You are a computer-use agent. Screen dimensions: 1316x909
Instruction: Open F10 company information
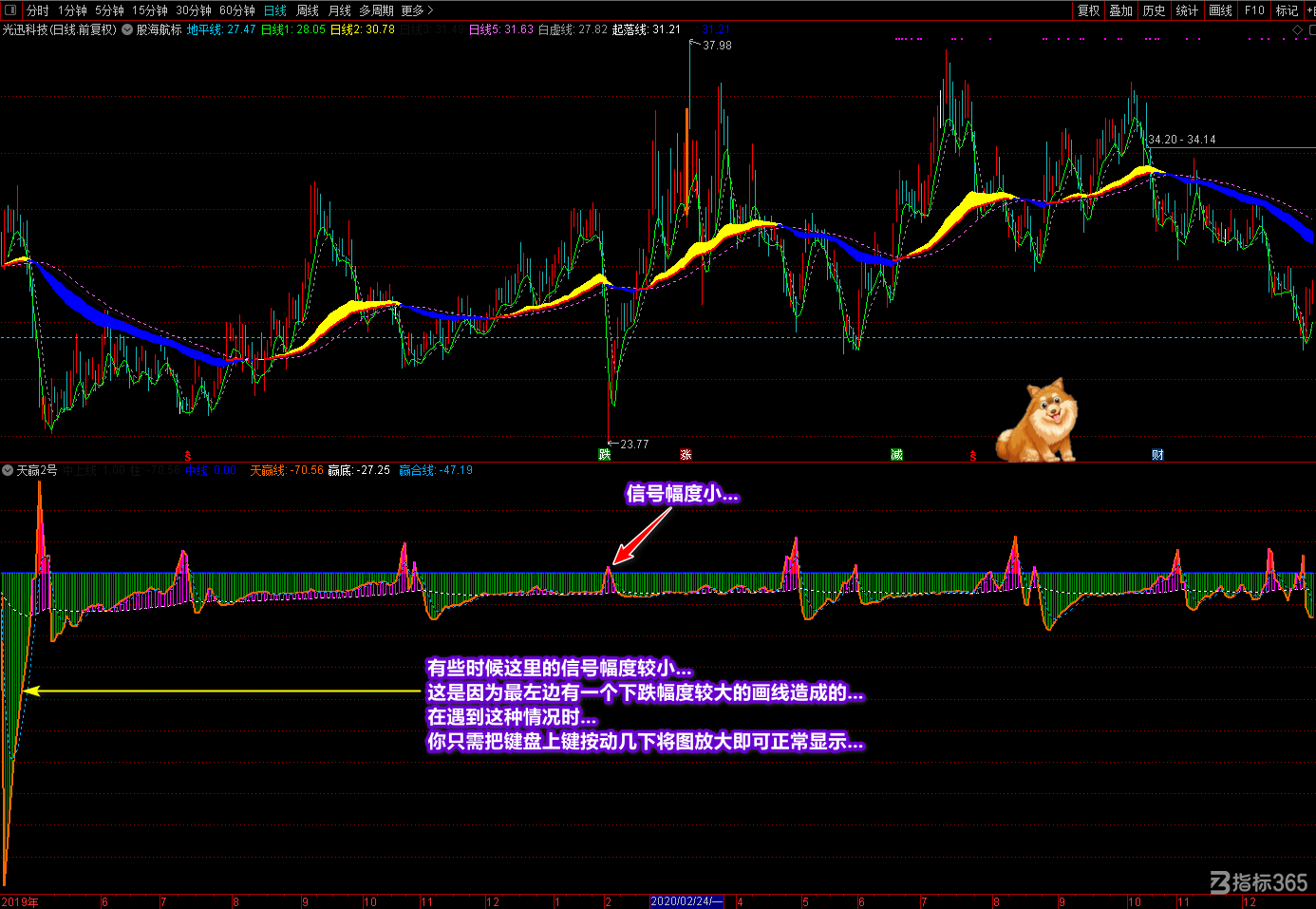click(x=1254, y=10)
